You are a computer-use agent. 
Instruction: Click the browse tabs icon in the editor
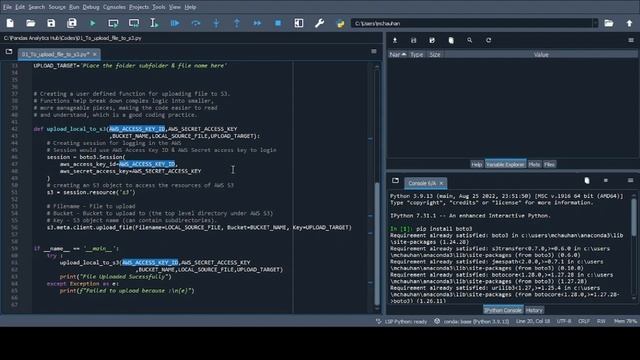pyautogui.click(x=9, y=52)
